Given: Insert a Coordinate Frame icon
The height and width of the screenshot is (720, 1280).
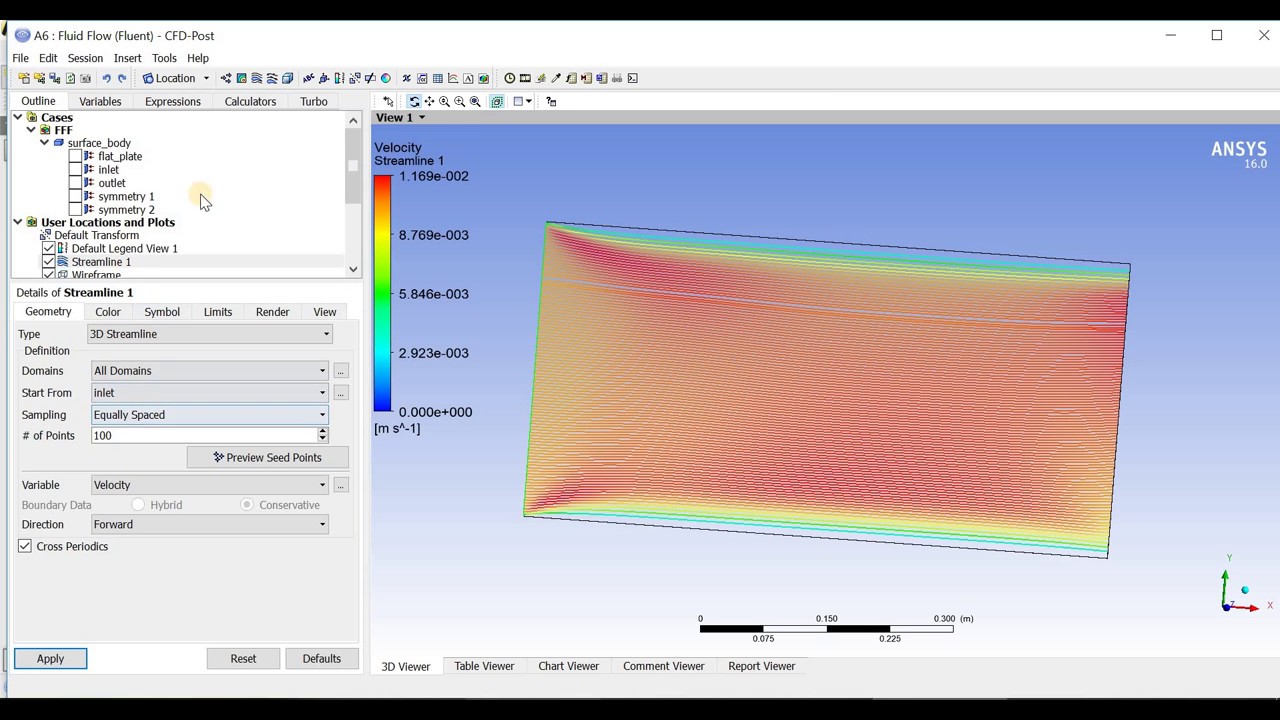Looking at the screenshot, I should click(324, 78).
